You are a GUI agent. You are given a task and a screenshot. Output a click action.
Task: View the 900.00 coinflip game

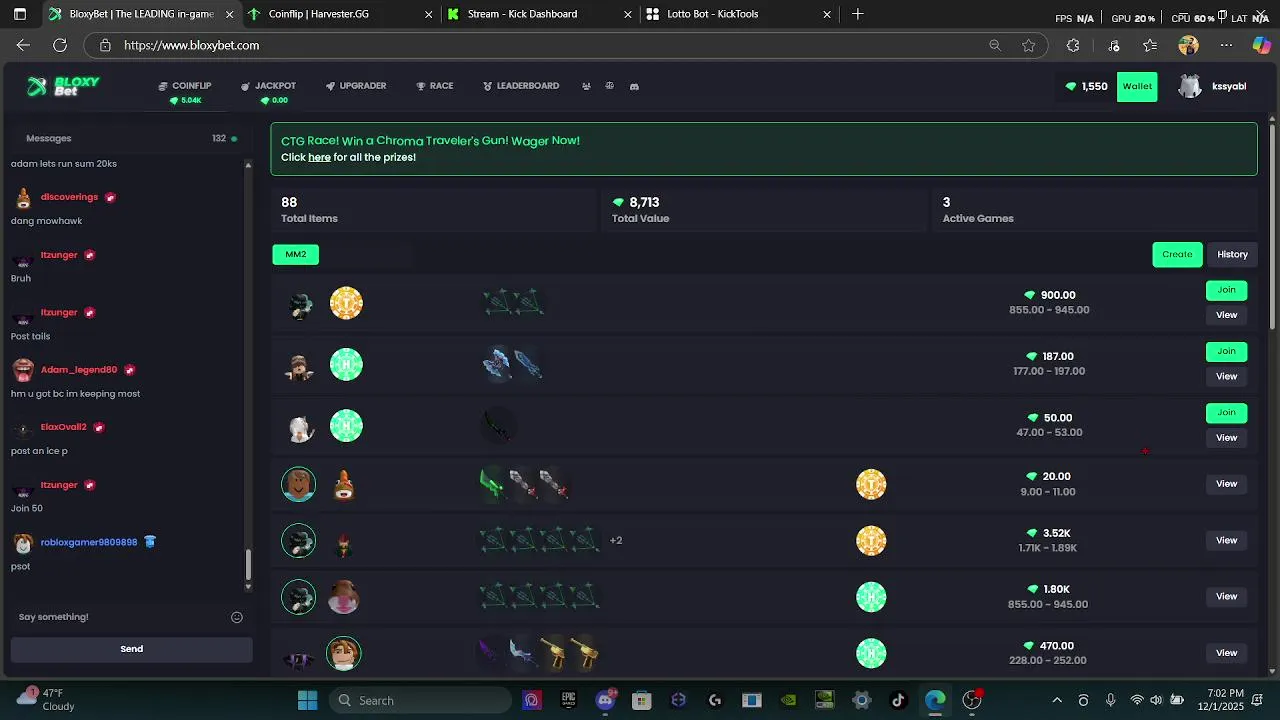click(1226, 315)
